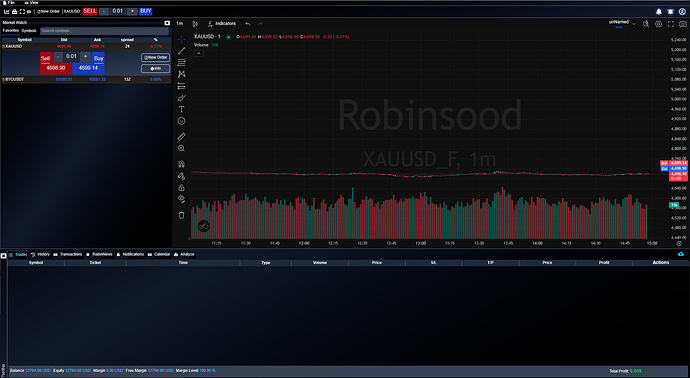
Task: Open the Fibonacci retracement tool
Action: (181, 63)
